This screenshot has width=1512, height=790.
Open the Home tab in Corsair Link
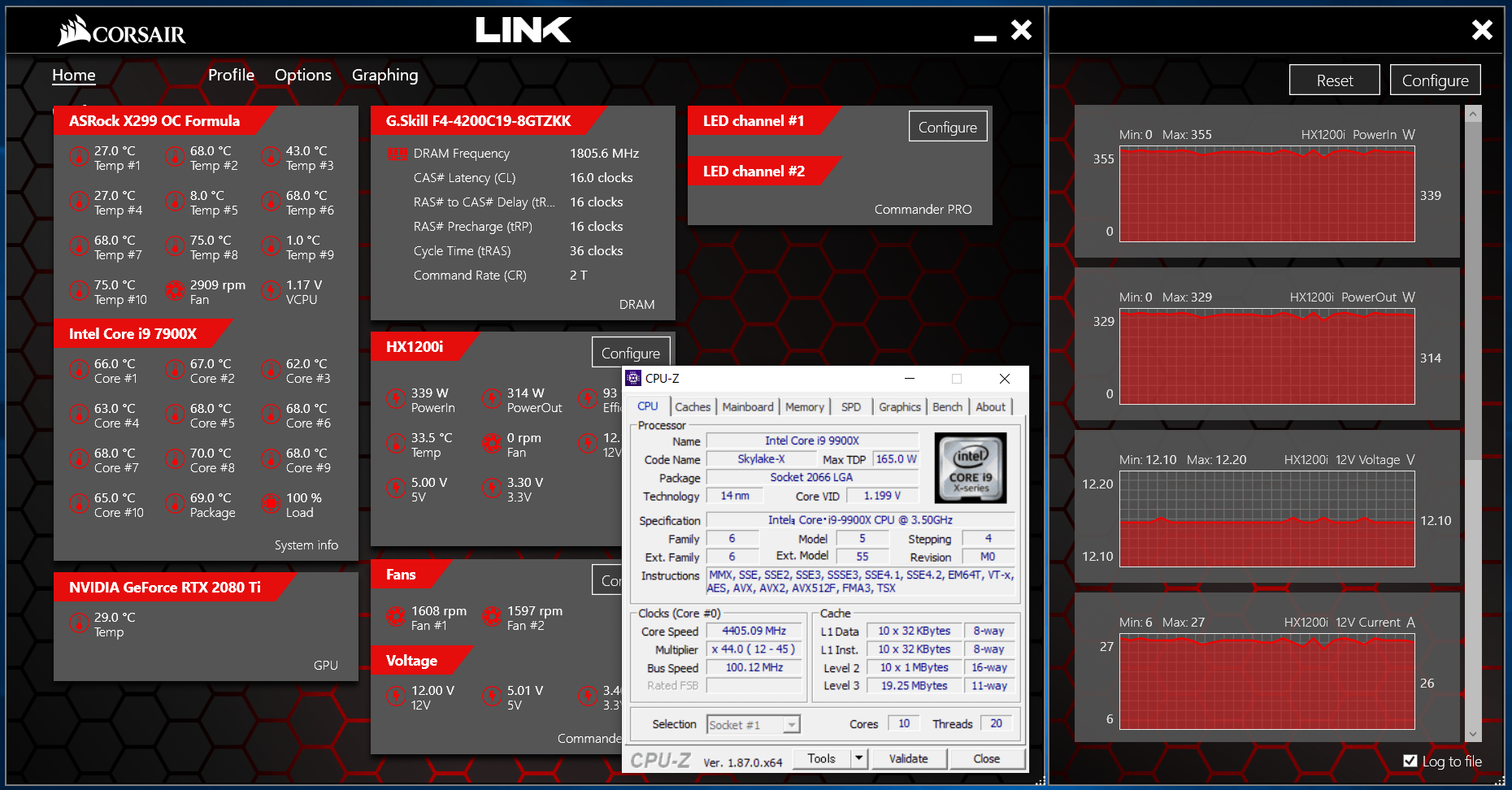[74, 75]
